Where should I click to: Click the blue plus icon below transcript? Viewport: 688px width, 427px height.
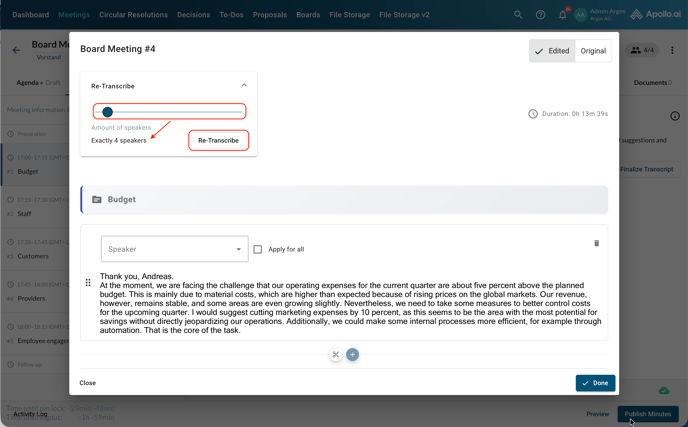352,354
